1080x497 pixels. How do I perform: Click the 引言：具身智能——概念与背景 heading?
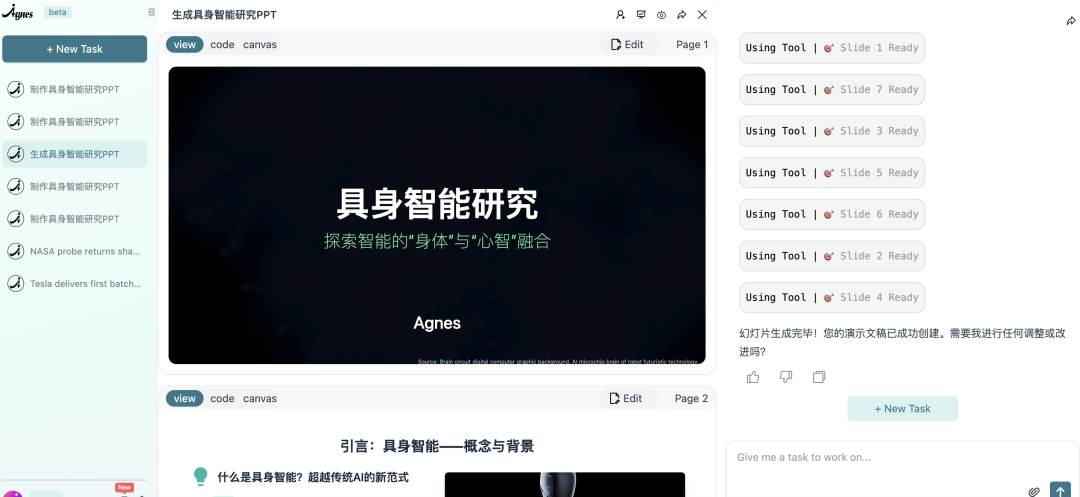coord(437,447)
